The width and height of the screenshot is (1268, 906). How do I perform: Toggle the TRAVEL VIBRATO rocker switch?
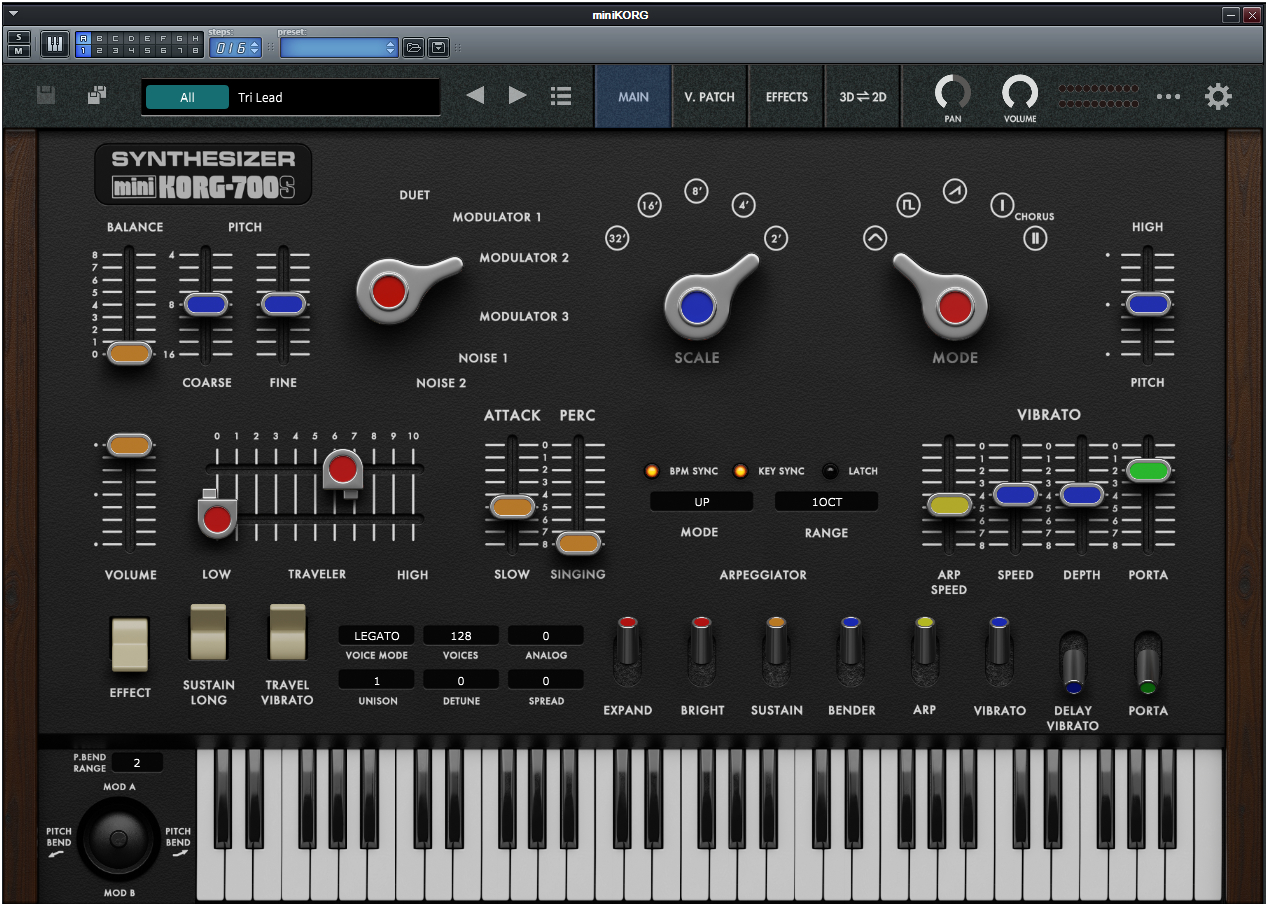click(287, 631)
